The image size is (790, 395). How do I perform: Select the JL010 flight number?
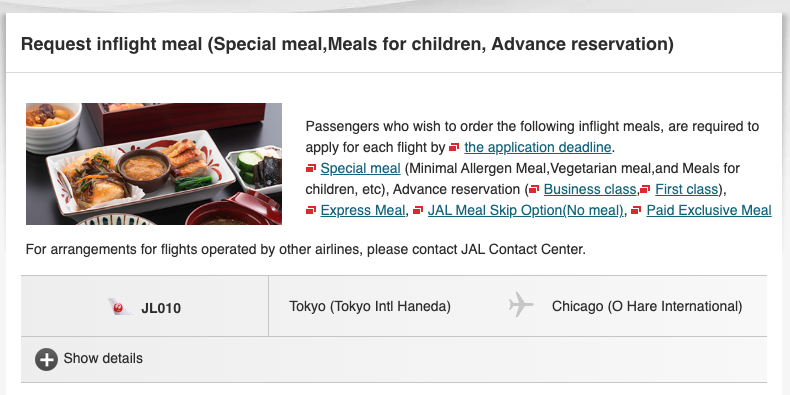[161, 308]
